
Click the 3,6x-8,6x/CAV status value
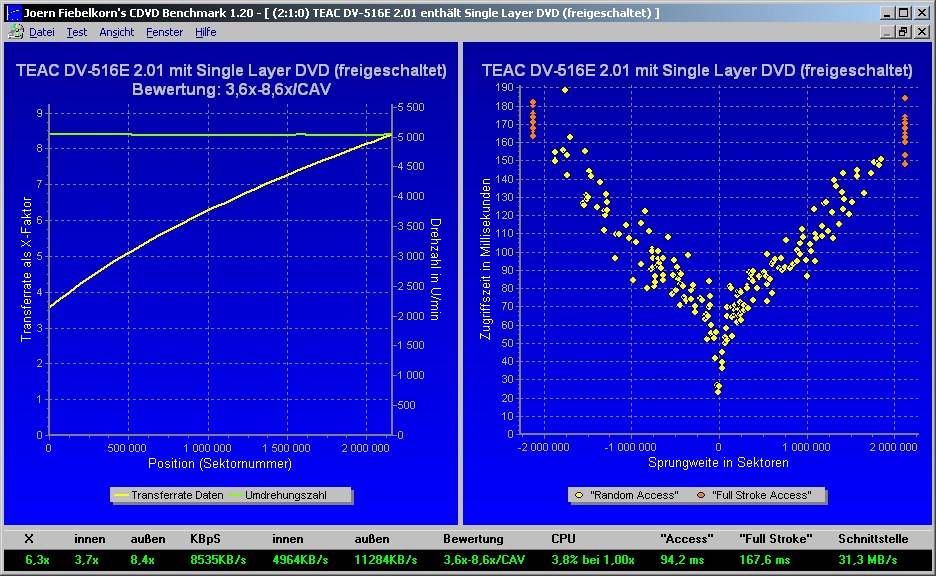tap(484, 560)
